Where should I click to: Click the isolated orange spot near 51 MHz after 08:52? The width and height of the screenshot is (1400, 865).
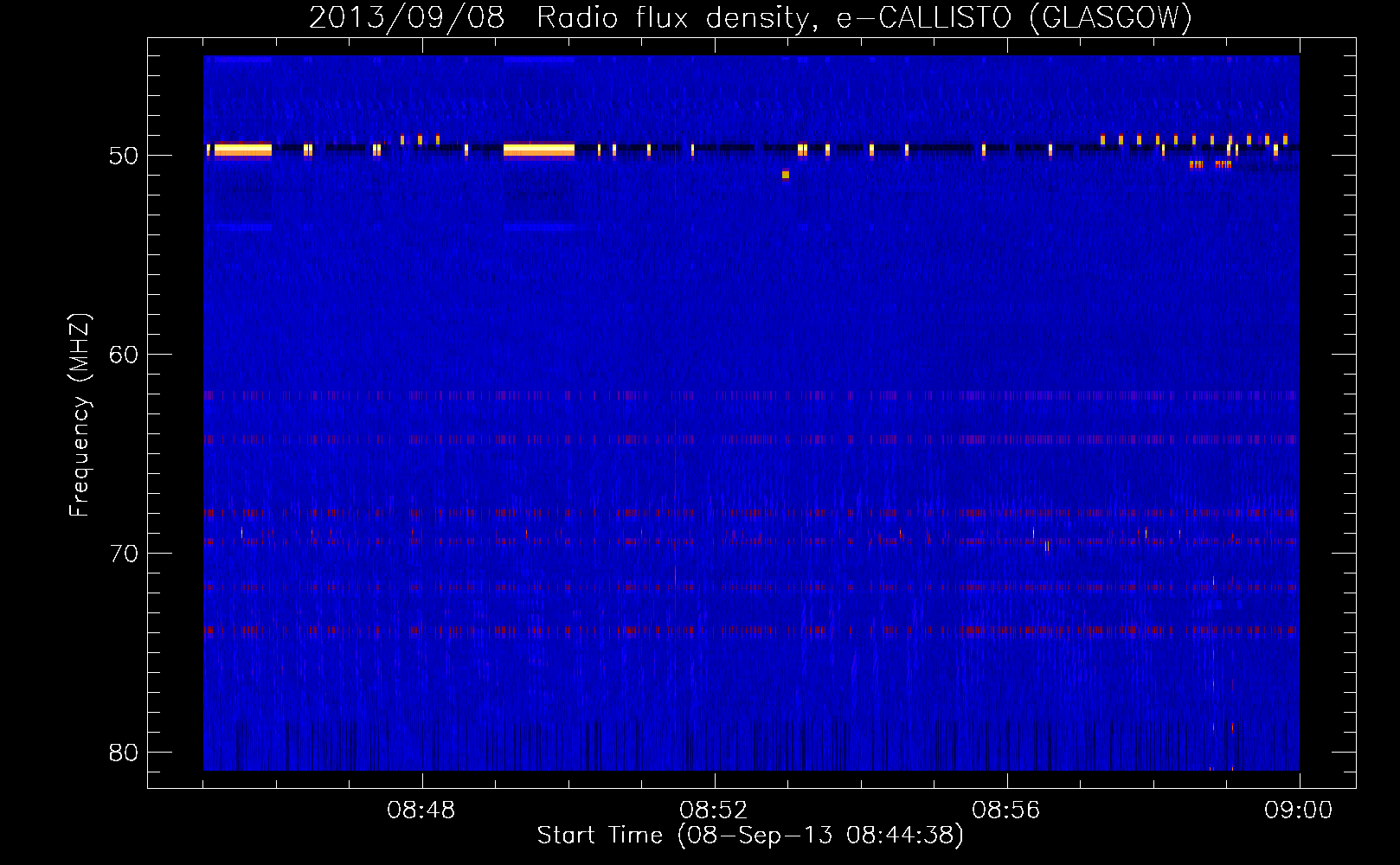point(786,175)
